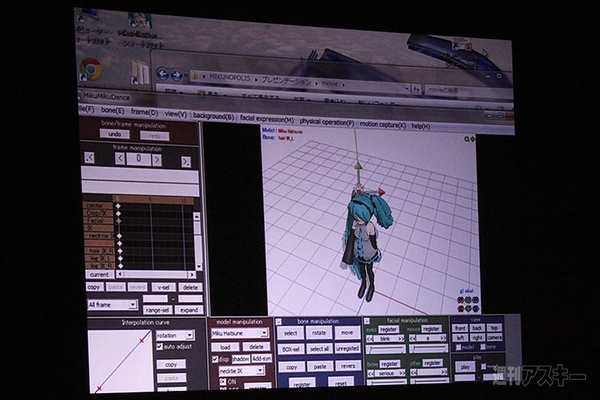Jump to the first frame
This screenshot has width=600, height=400.
90,157
